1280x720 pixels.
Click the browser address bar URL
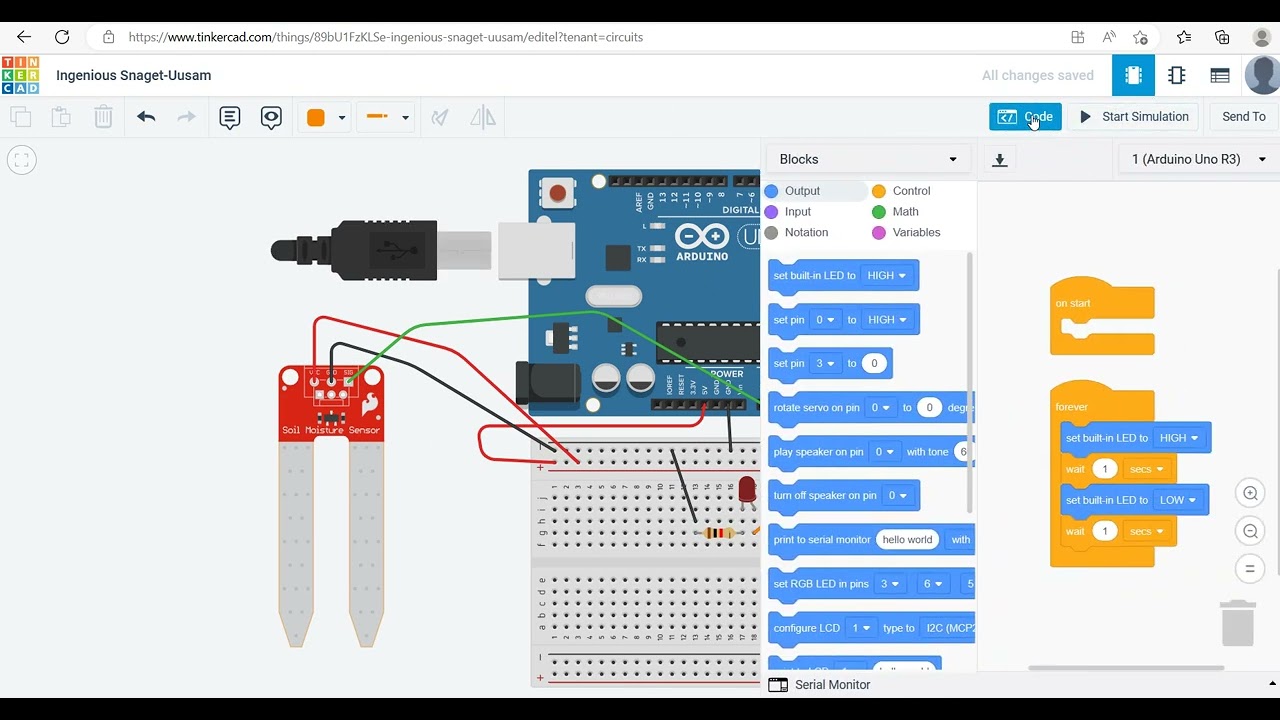pos(386,37)
